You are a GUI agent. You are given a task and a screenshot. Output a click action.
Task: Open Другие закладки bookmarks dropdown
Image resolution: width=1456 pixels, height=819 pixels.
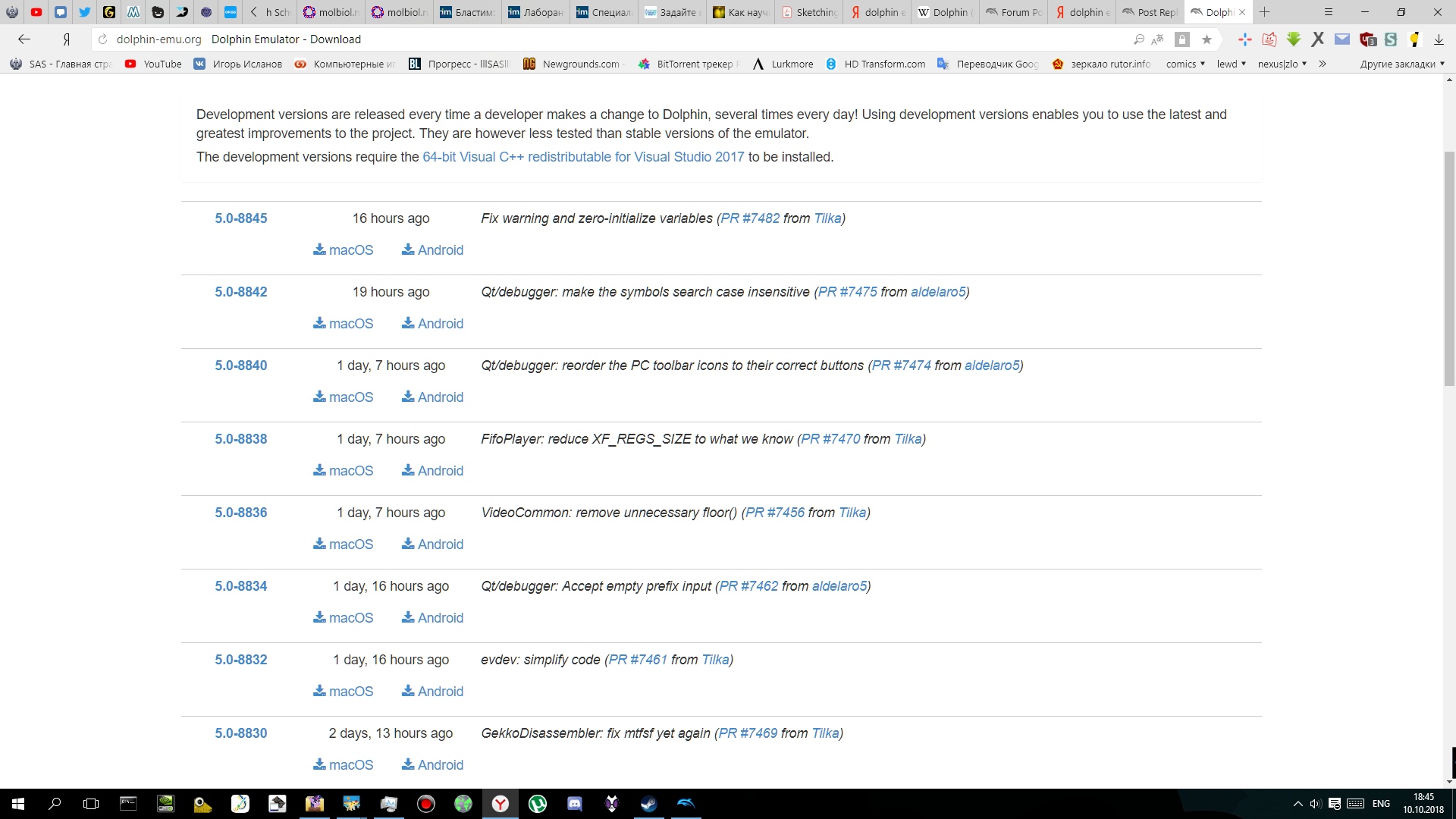(1401, 64)
